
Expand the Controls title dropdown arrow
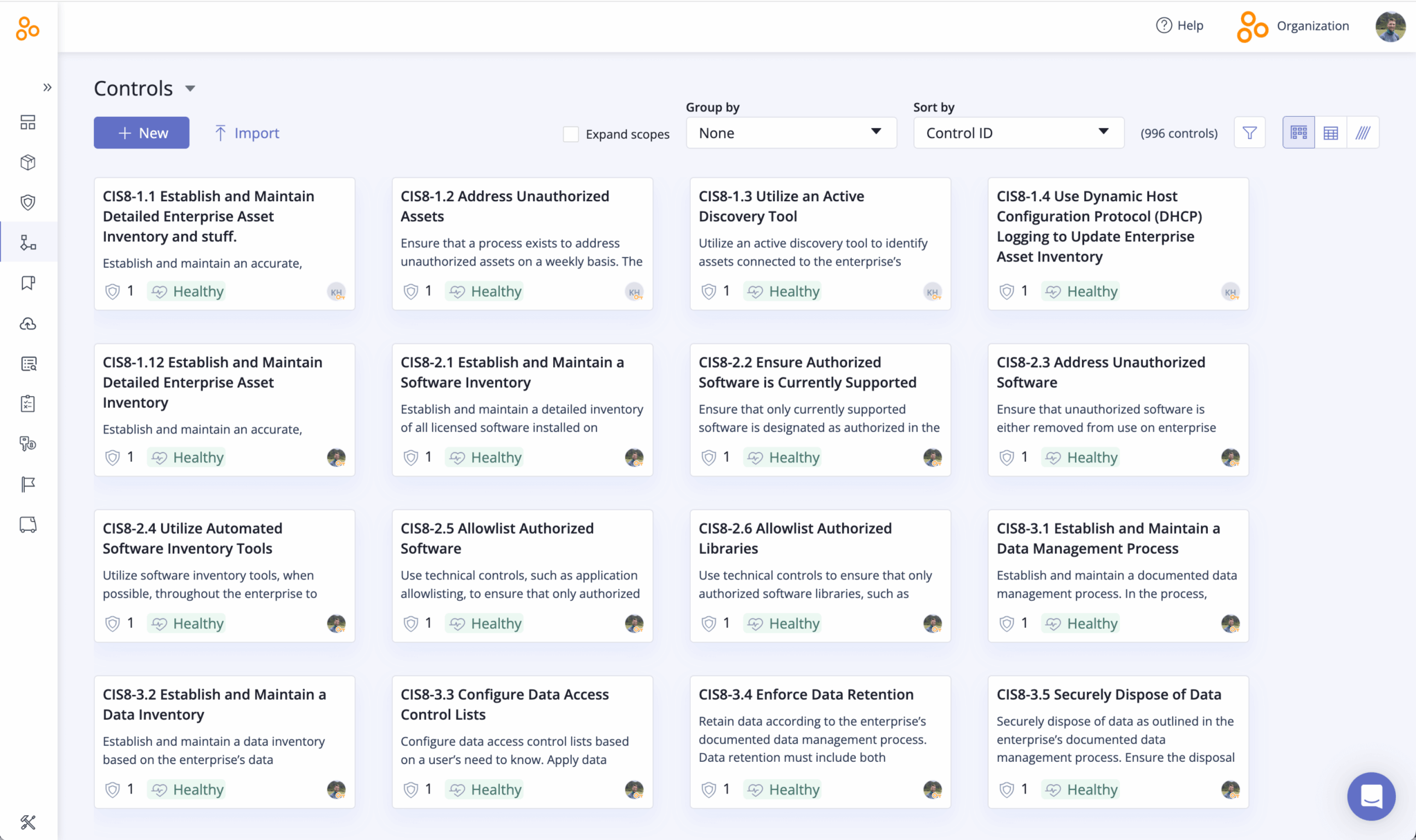pos(192,88)
